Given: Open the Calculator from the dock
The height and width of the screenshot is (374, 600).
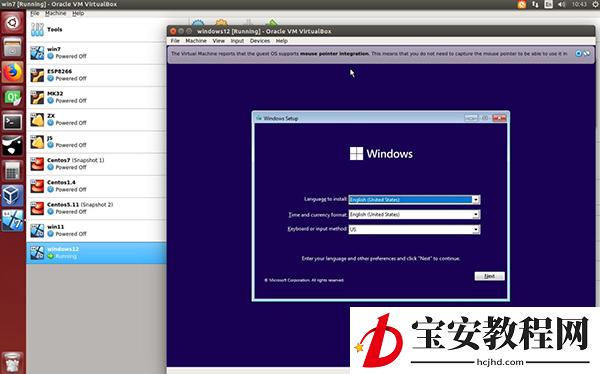Looking at the screenshot, I should coord(13,171).
